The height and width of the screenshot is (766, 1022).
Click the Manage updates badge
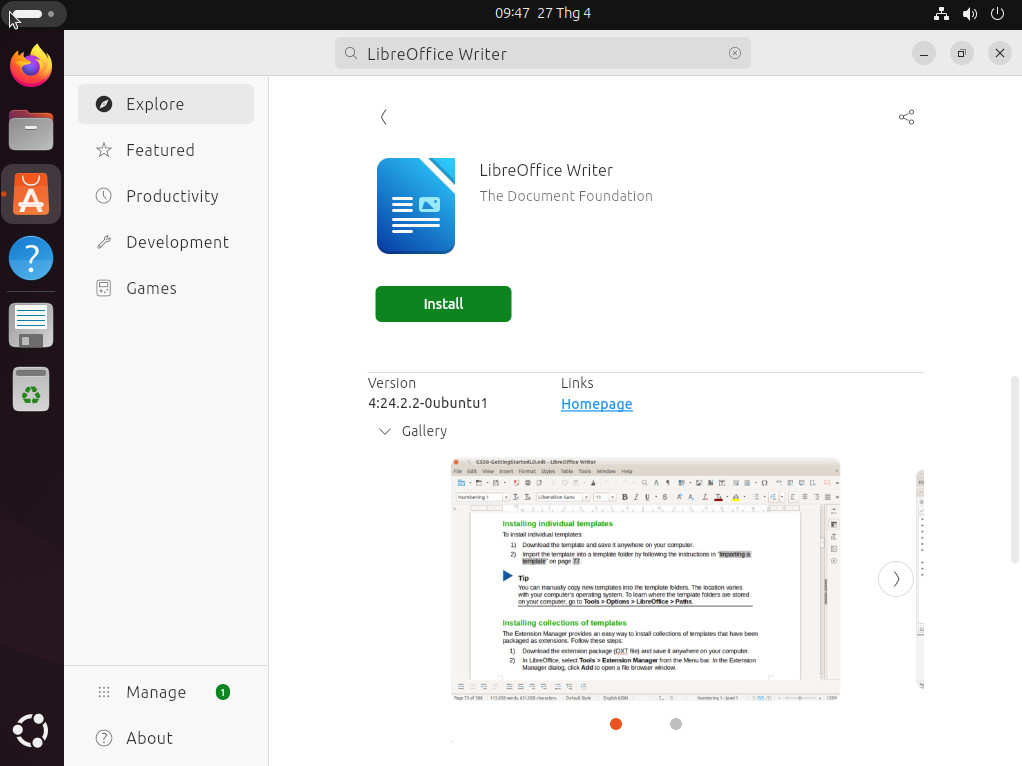pos(223,692)
